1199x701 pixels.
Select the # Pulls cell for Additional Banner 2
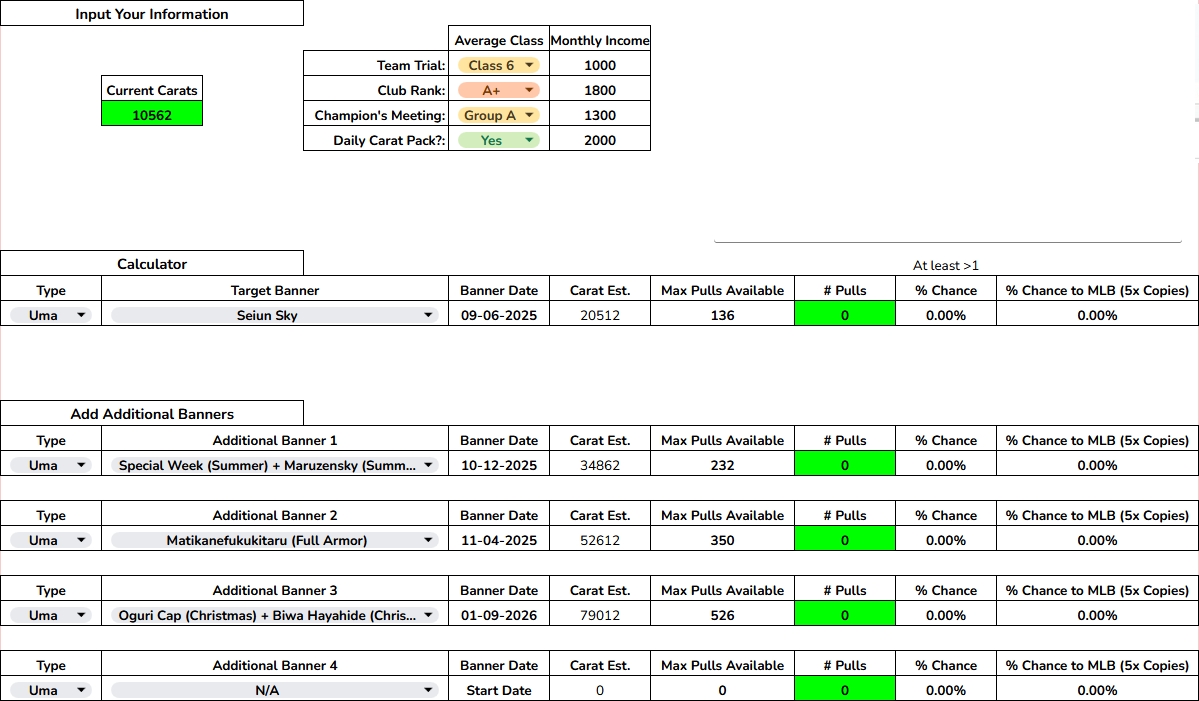[x=845, y=539]
